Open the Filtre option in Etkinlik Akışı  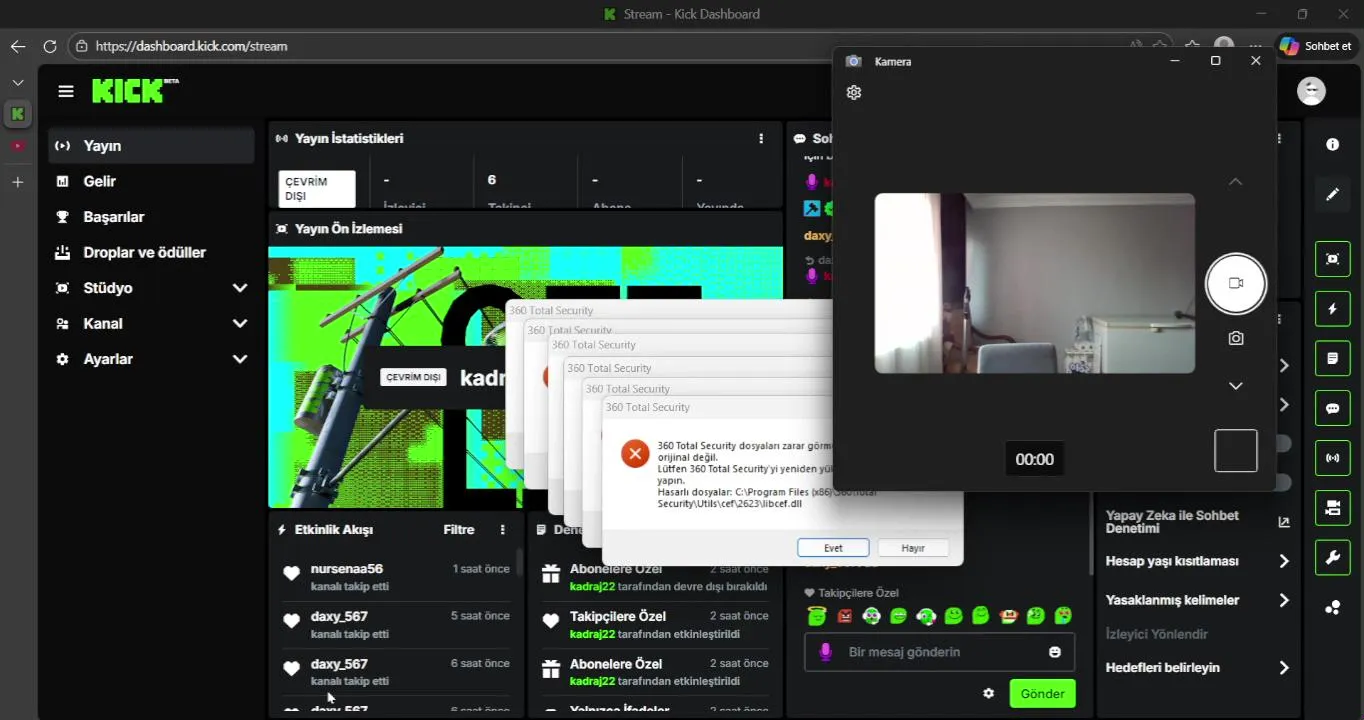(x=459, y=530)
